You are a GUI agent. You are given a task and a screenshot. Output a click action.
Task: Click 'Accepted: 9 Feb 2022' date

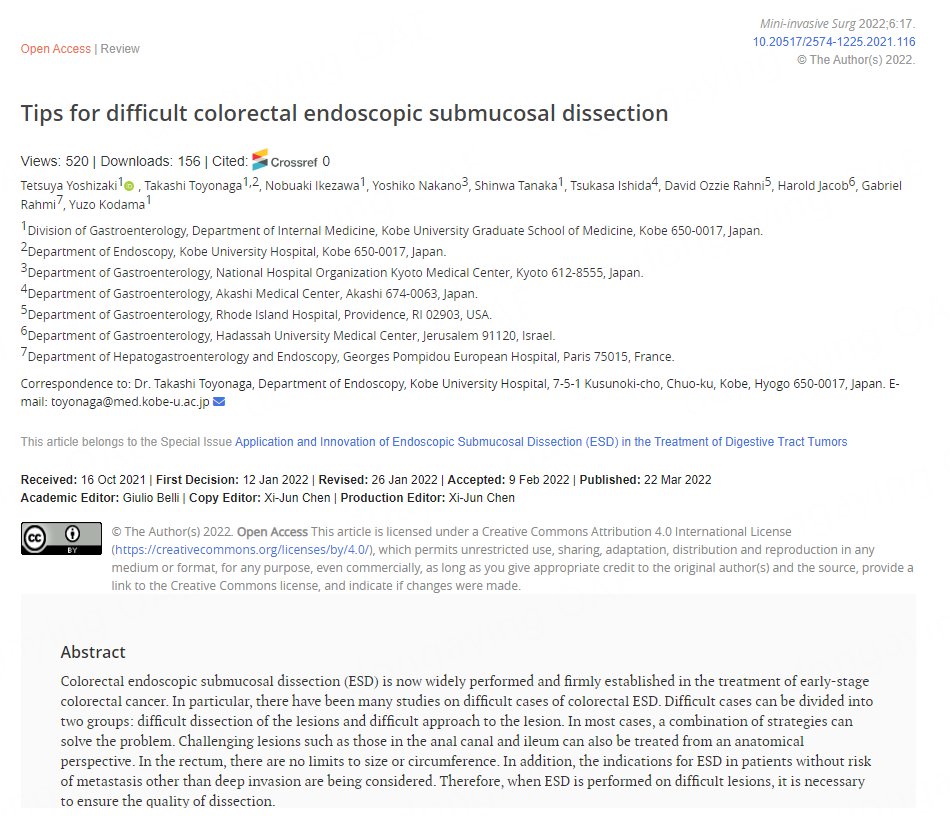click(x=507, y=480)
